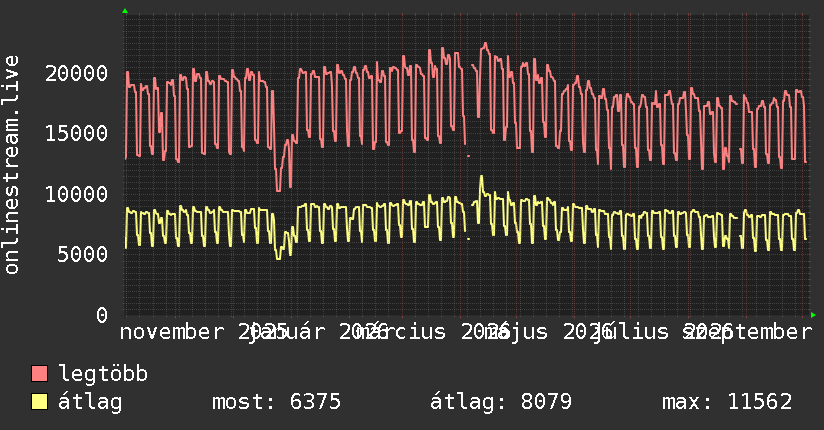Click the november x-axis label
The image size is (824, 430).
point(172,332)
